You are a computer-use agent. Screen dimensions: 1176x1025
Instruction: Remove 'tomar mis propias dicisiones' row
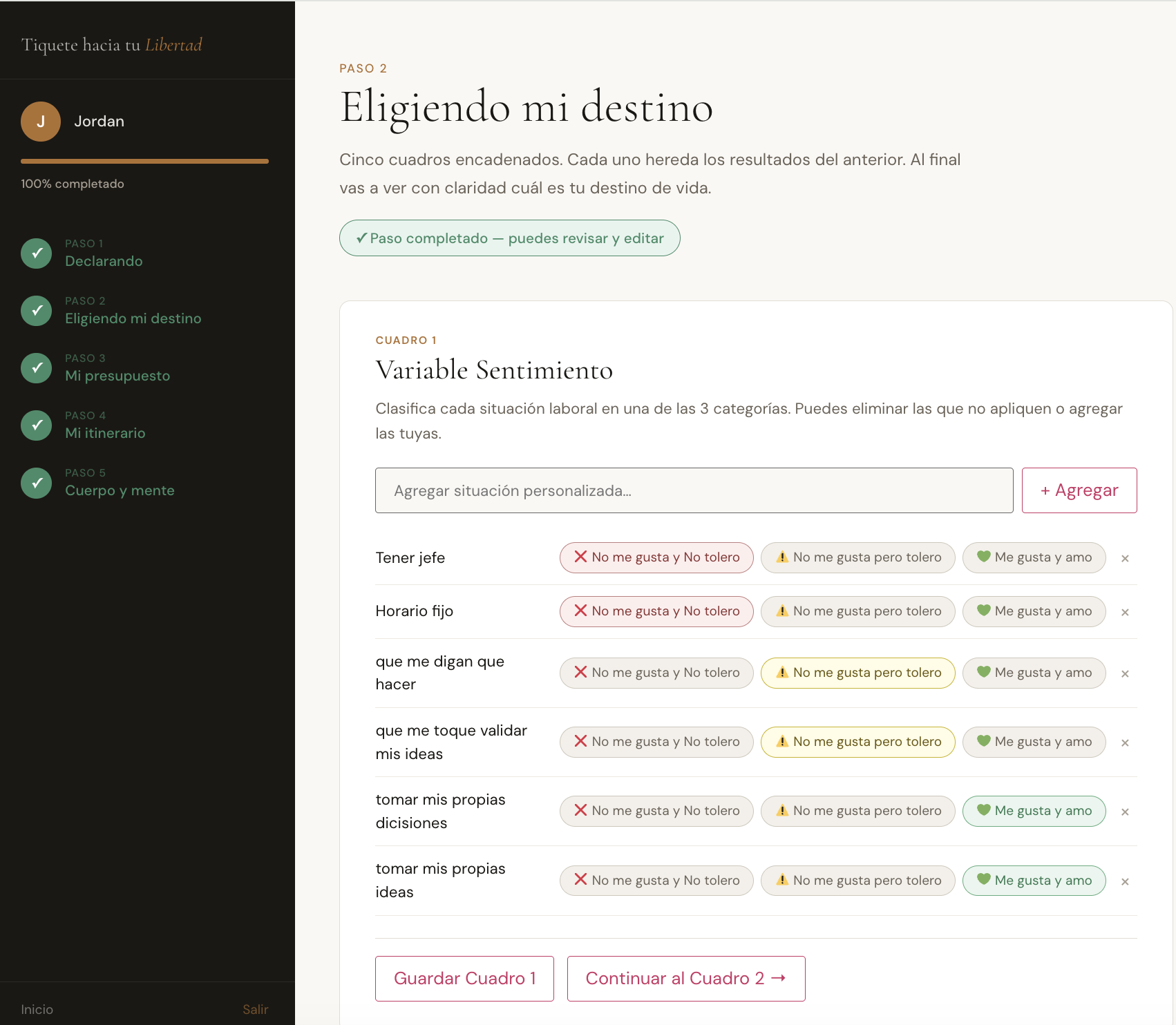click(x=1125, y=812)
